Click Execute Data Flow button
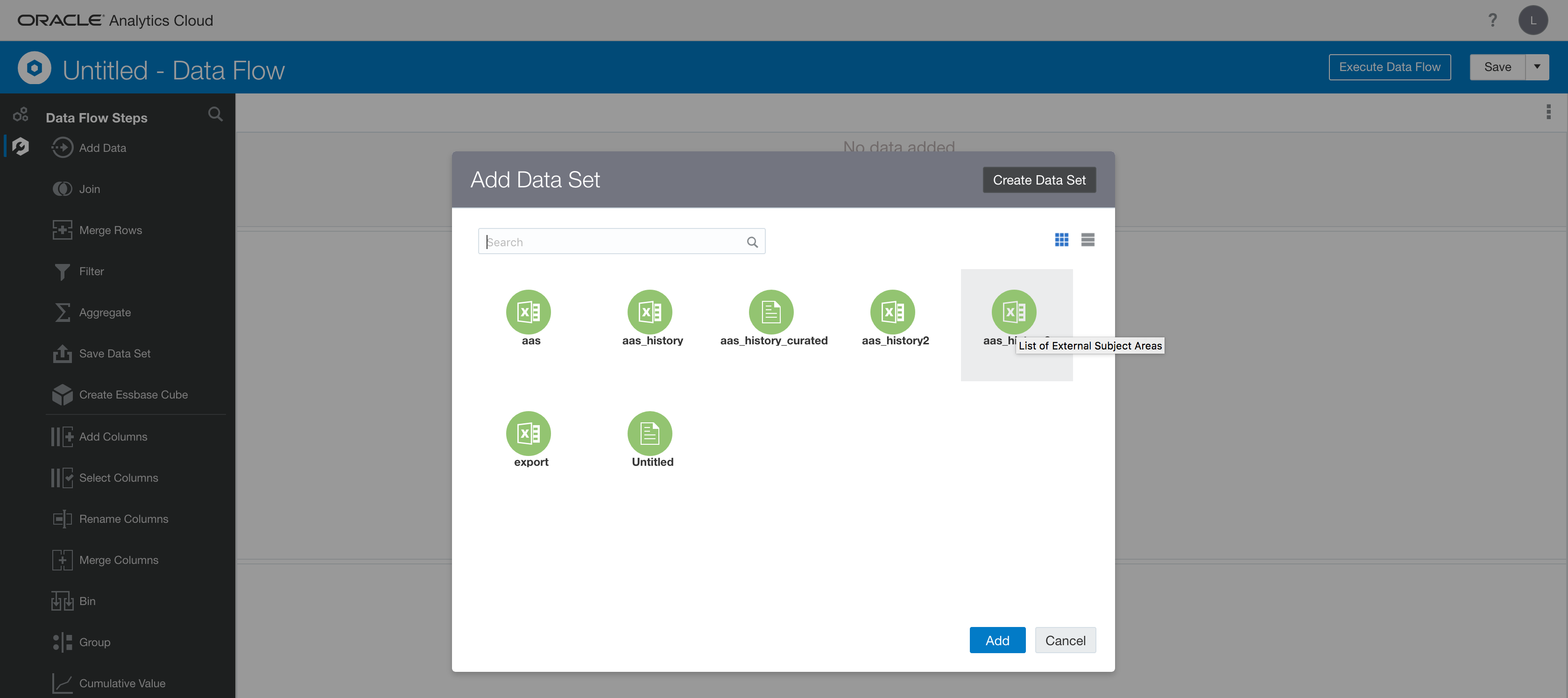1568x698 pixels. click(1389, 67)
